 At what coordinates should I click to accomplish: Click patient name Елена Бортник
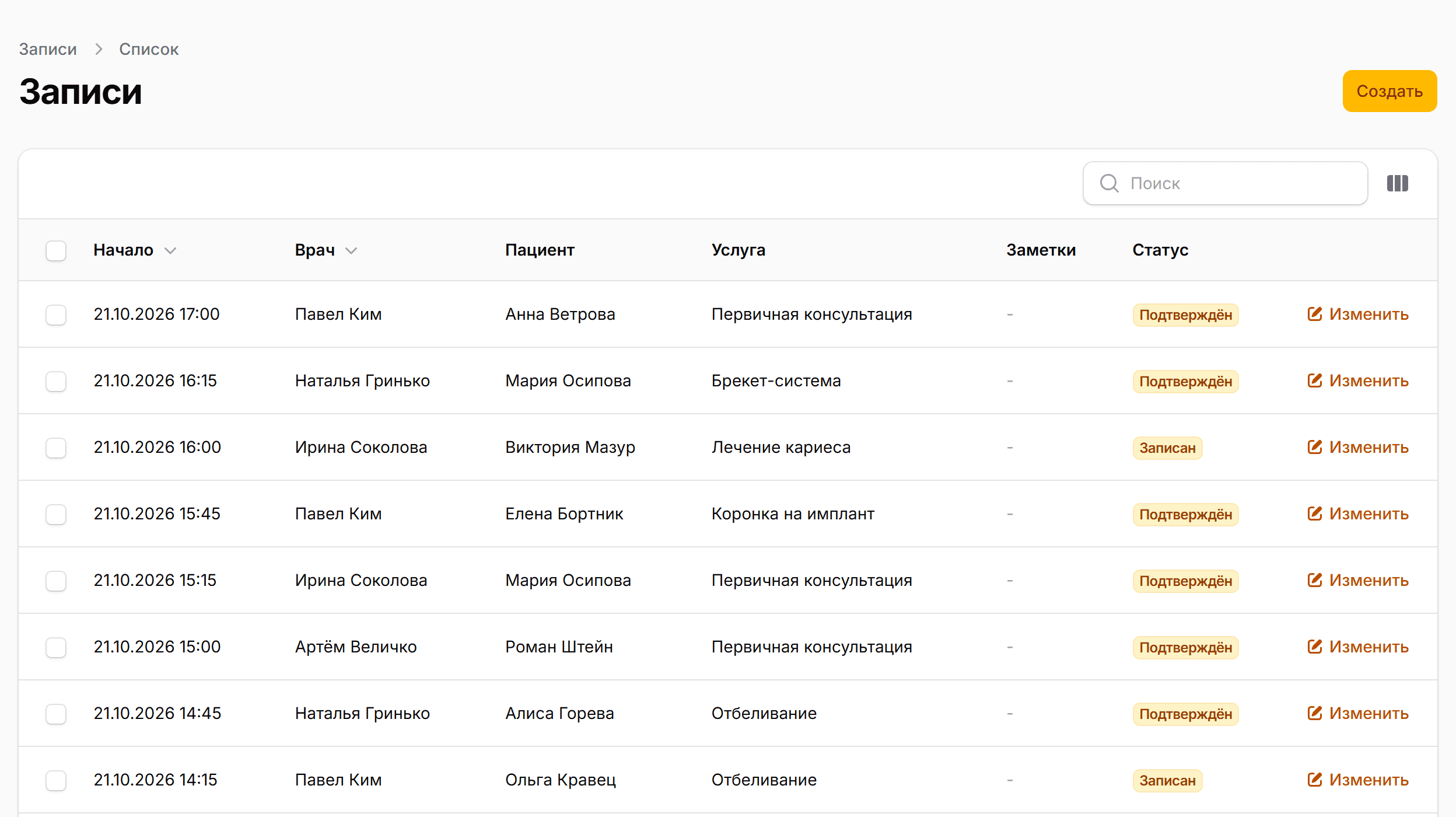564,514
